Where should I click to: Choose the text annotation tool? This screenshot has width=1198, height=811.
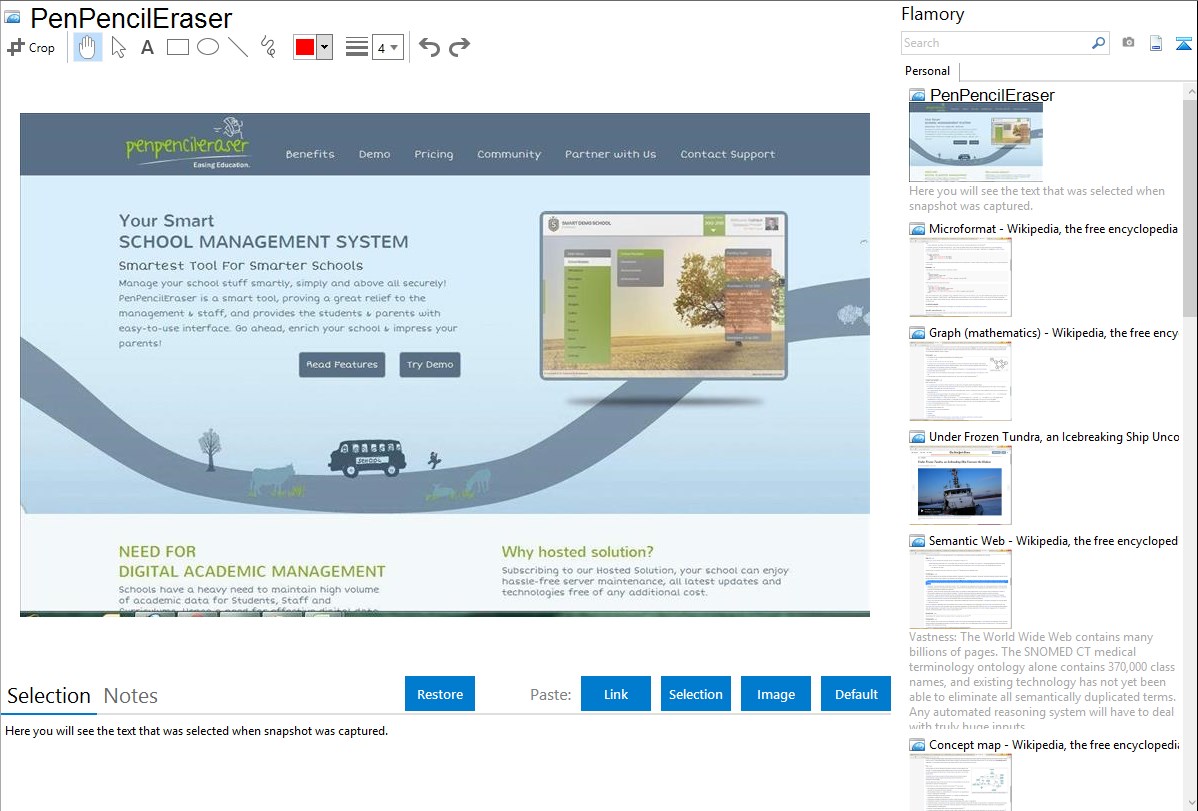point(147,47)
